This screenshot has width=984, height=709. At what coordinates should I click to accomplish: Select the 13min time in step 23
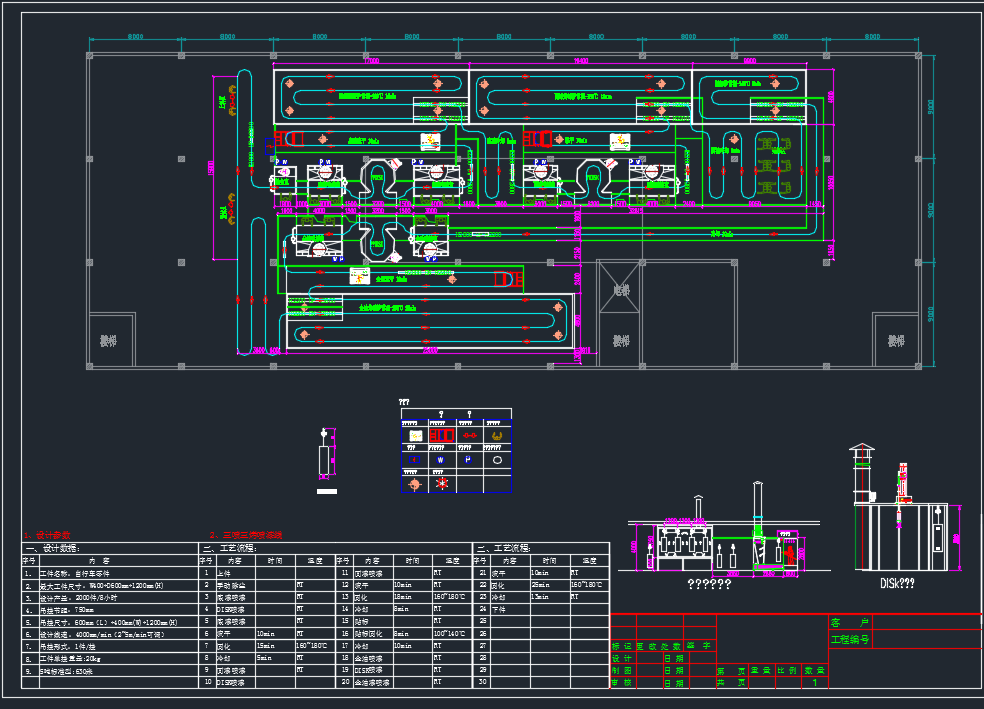point(540,597)
